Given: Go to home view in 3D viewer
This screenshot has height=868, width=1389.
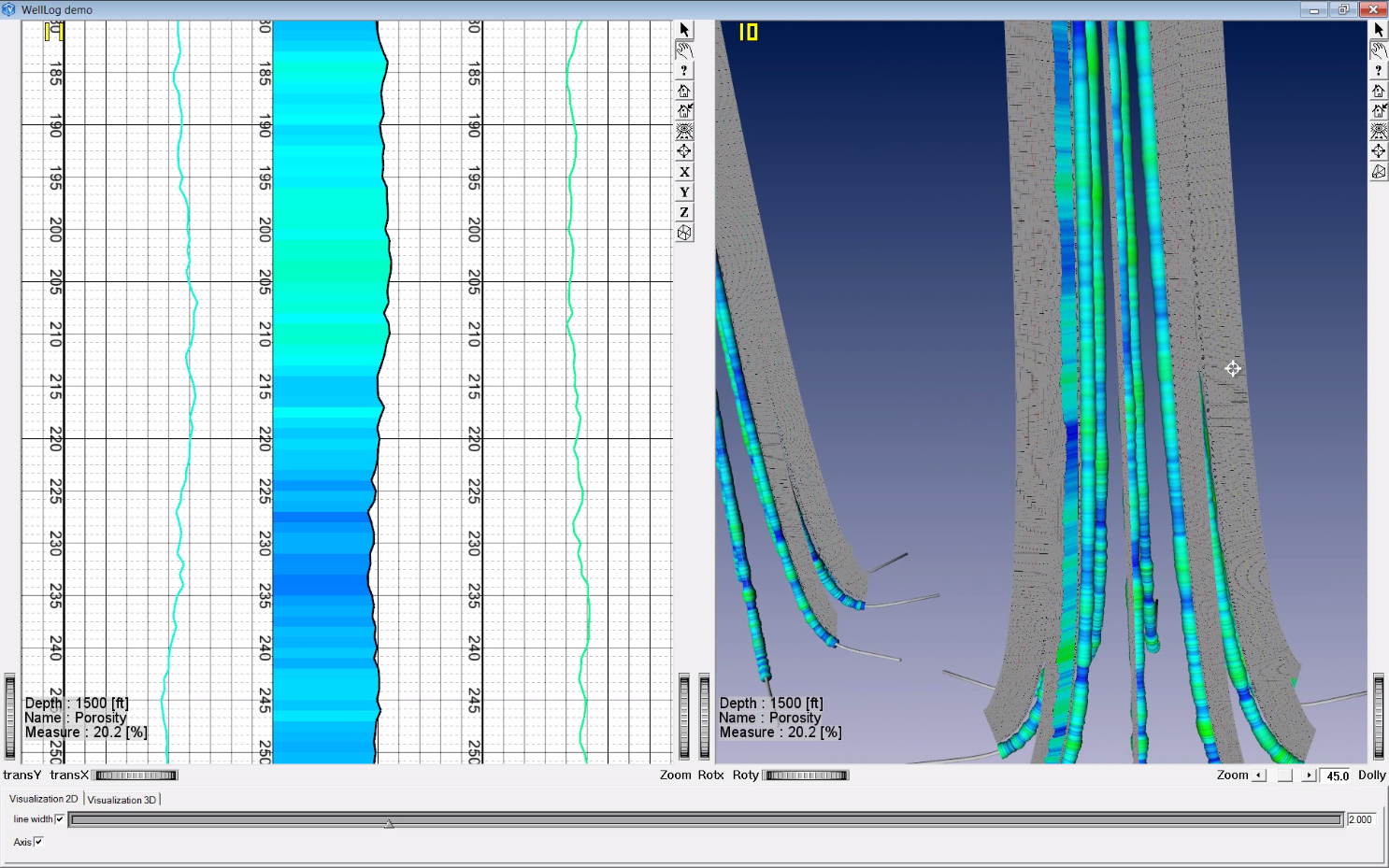Looking at the screenshot, I should (1379, 91).
